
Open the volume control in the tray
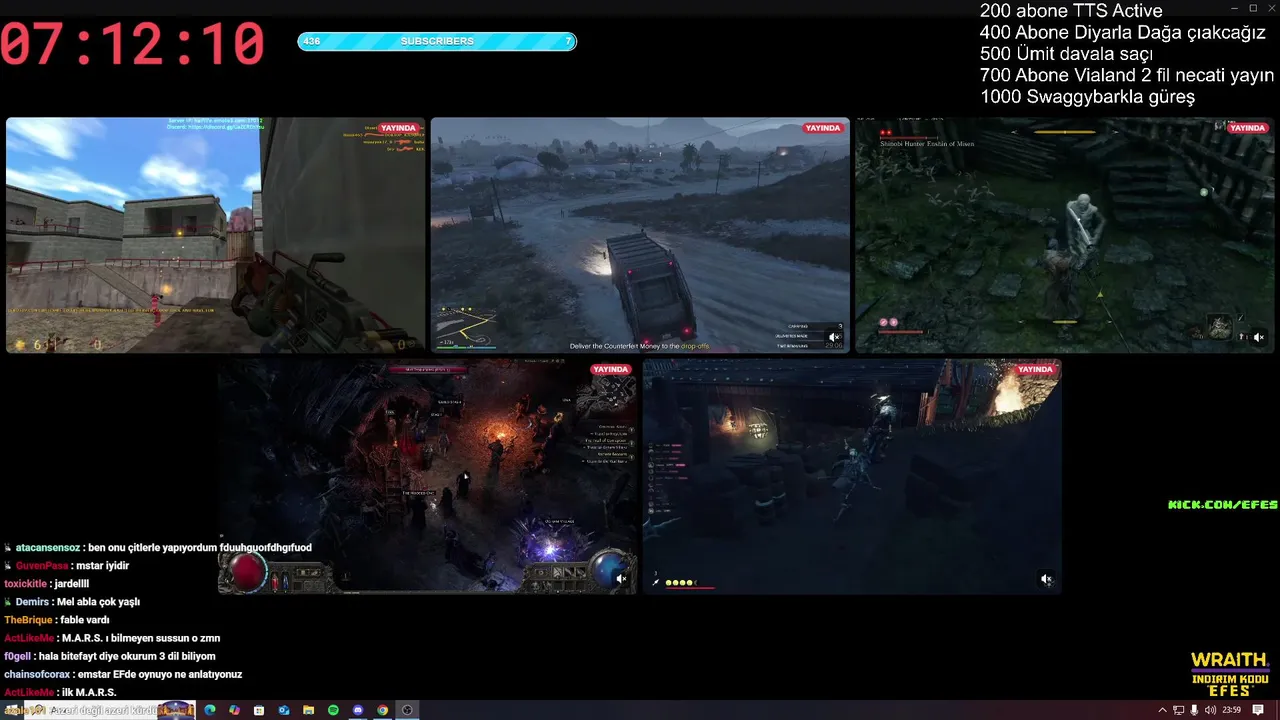click(x=1210, y=710)
